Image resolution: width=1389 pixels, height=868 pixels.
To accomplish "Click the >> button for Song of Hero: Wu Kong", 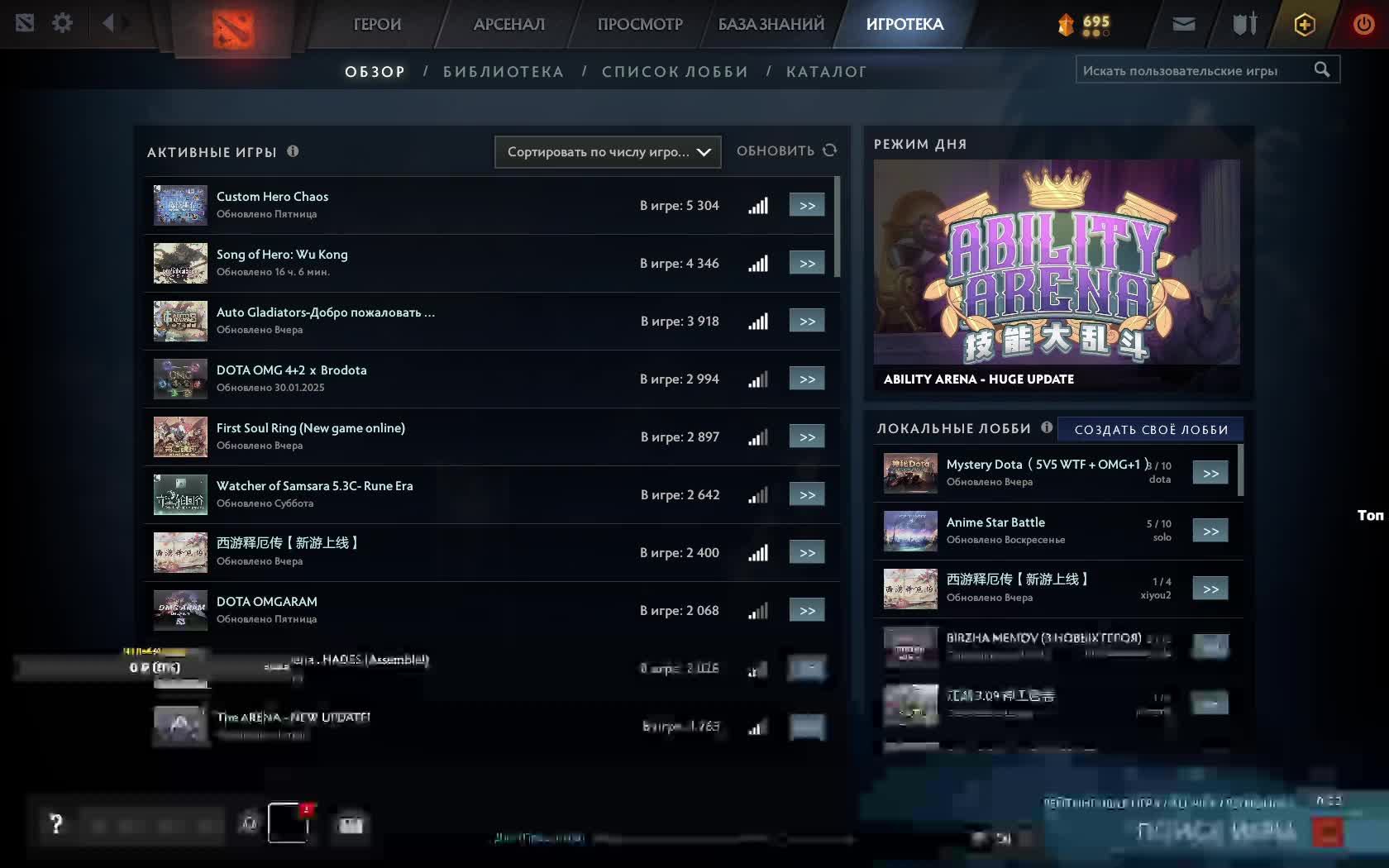I will tap(807, 263).
